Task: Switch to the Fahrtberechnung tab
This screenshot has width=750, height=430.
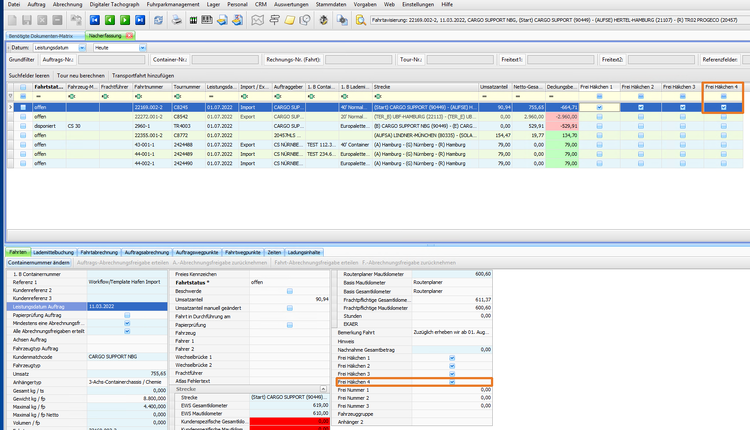Action: (99, 253)
